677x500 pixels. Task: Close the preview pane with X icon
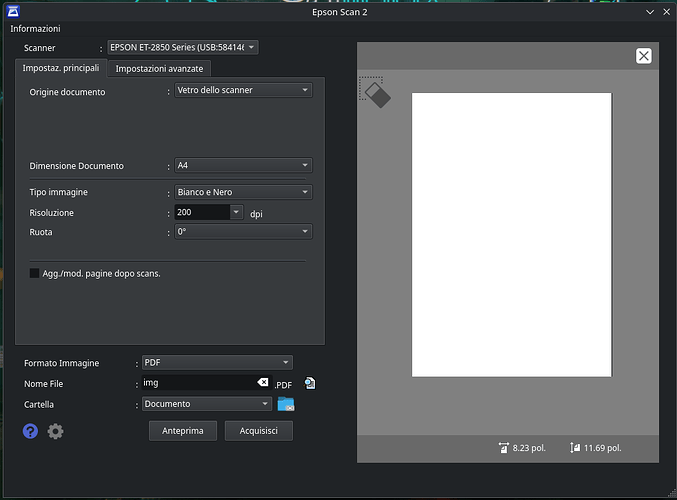[x=644, y=56]
